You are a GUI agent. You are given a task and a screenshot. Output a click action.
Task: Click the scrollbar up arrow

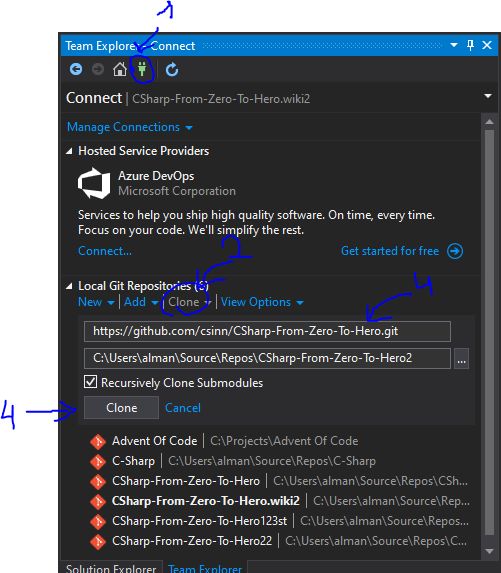pyautogui.click(x=489, y=121)
